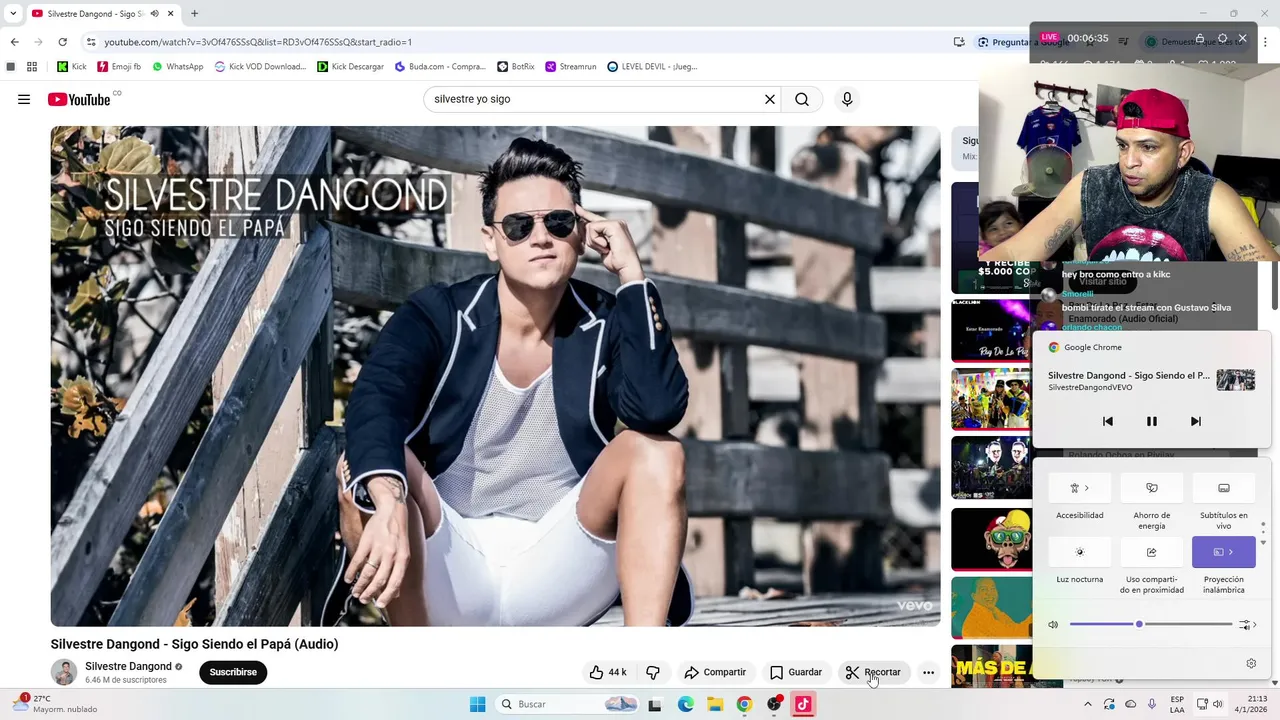This screenshot has height=720, width=1280.
Task: Toggle Luz nocturna quick setting
Action: (1080, 552)
